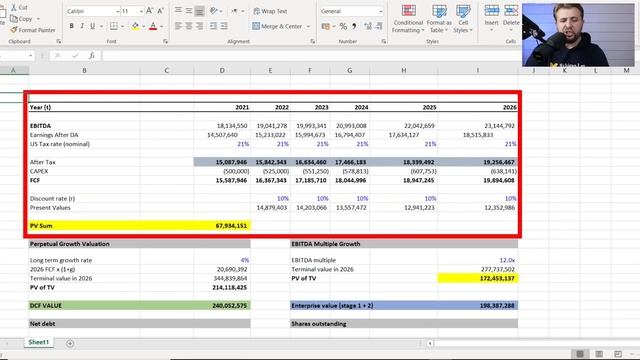Open the Number format dialog launcher
Screen dimensions: 640x360
tap(384, 41)
